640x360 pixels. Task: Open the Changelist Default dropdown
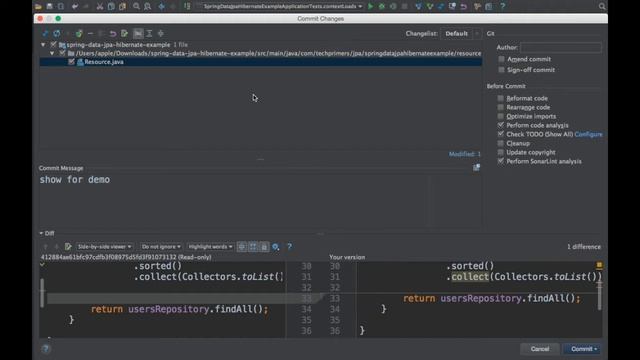click(x=461, y=33)
